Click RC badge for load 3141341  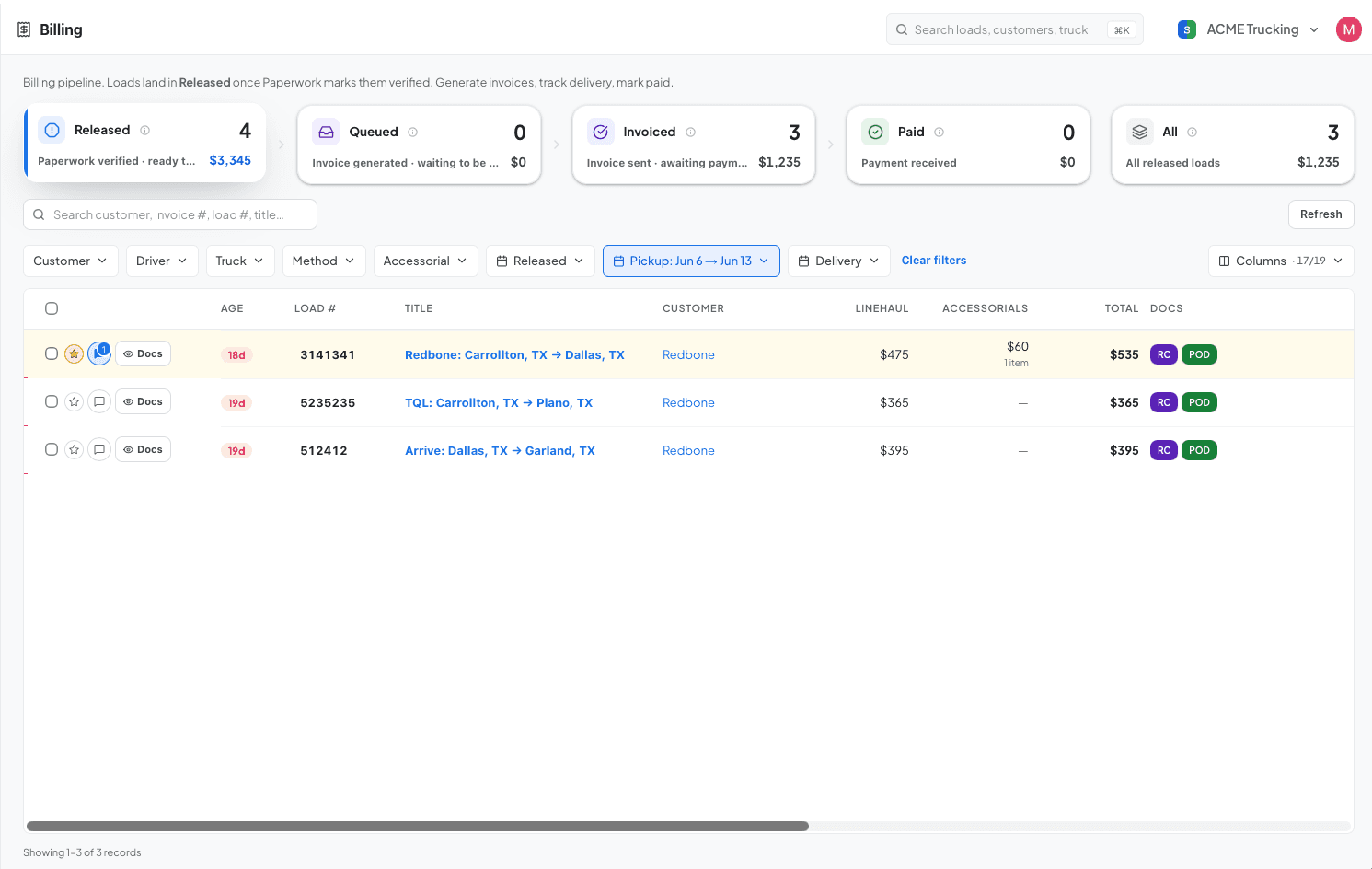[x=1163, y=354]
